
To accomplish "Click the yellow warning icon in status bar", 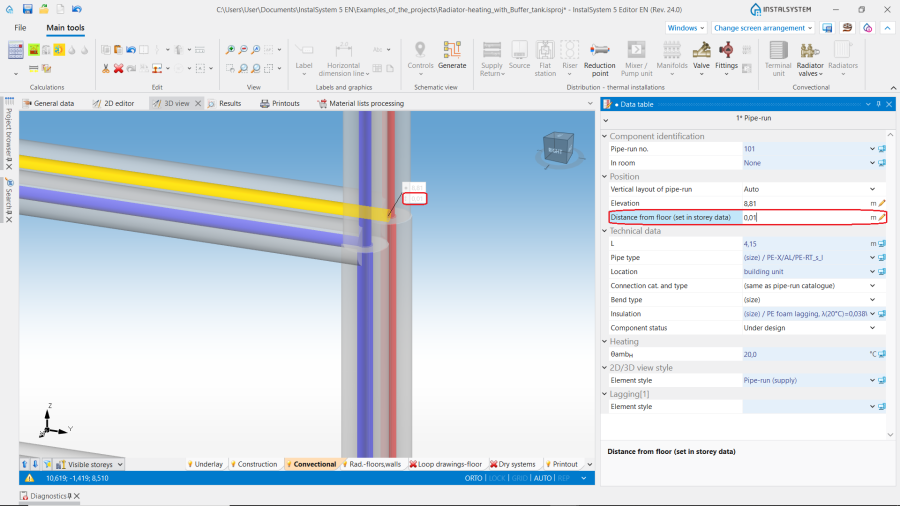I will click(x=29, y=478).
